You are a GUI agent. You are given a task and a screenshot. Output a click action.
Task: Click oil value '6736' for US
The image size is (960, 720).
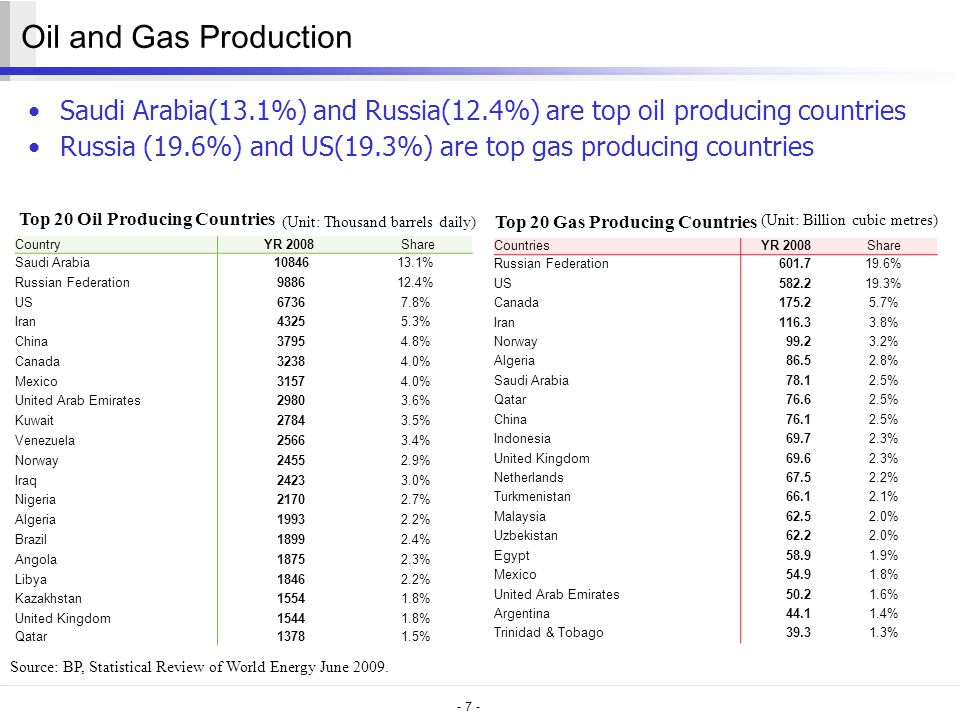pyautogui.click(x=291, y=302)
